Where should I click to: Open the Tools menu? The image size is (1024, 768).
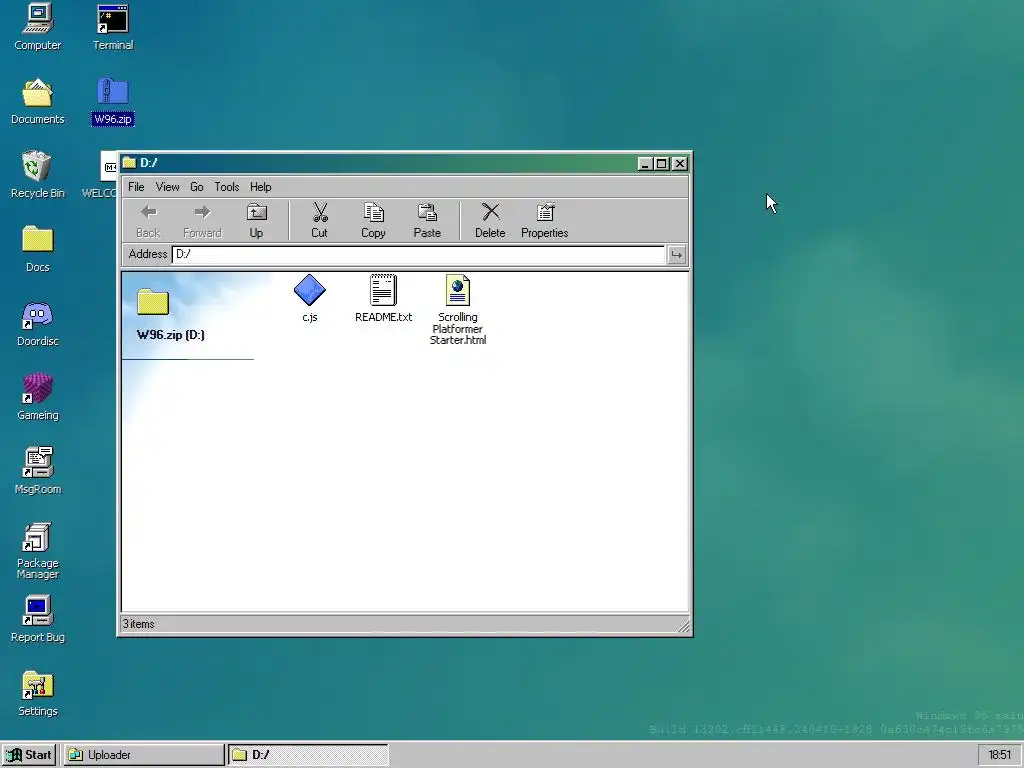pos(227,187)
